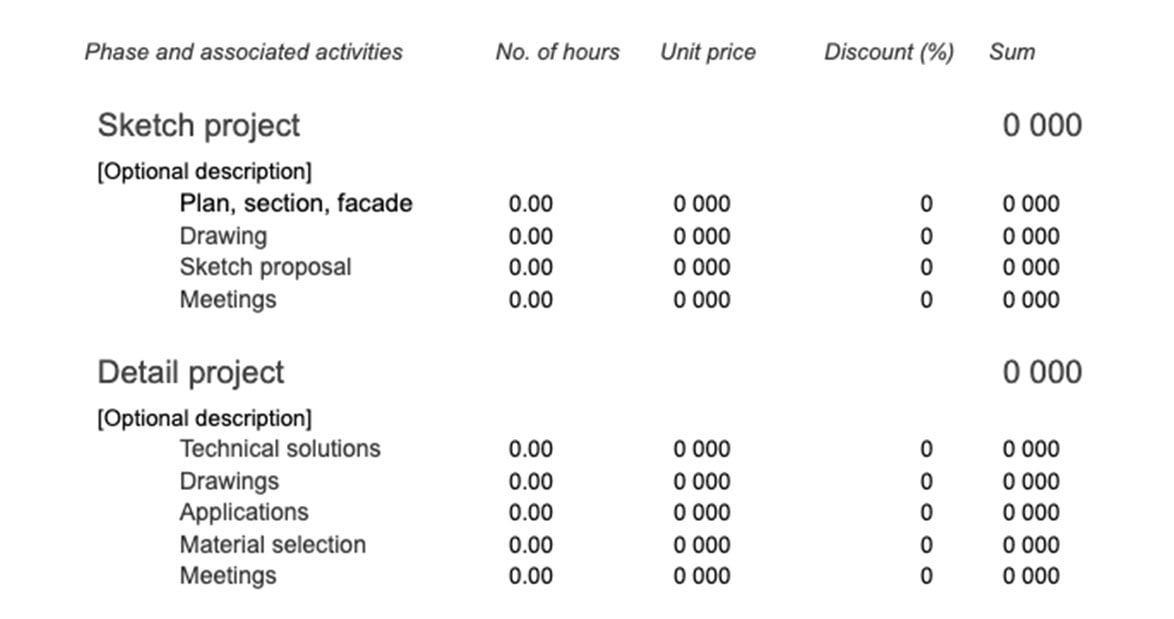Click unit price for Technical solutions
Viewport: 1174px width, 619px height.
click(701, 449)
